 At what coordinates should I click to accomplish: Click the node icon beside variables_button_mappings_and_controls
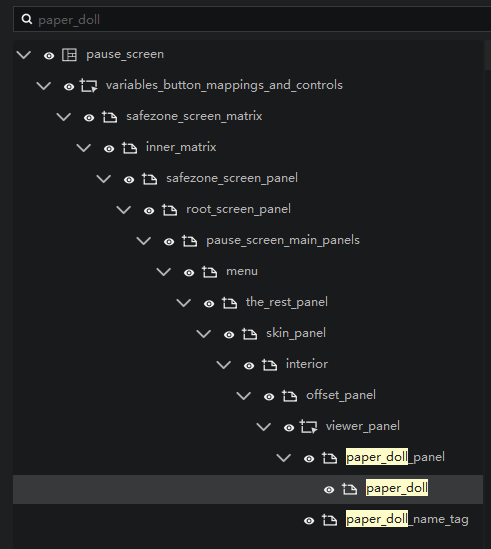[x=89, y=85]
